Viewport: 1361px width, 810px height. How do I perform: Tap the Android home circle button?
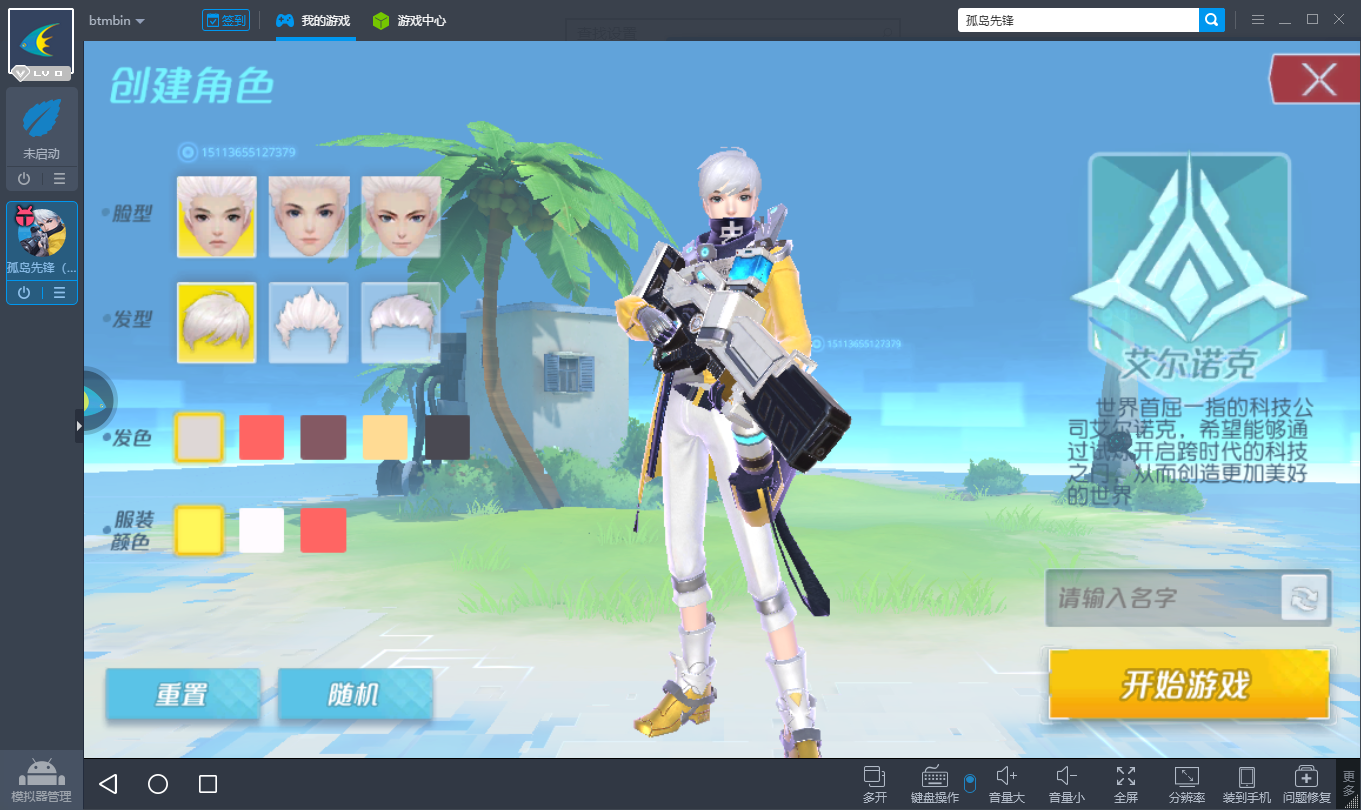(158, 784)
